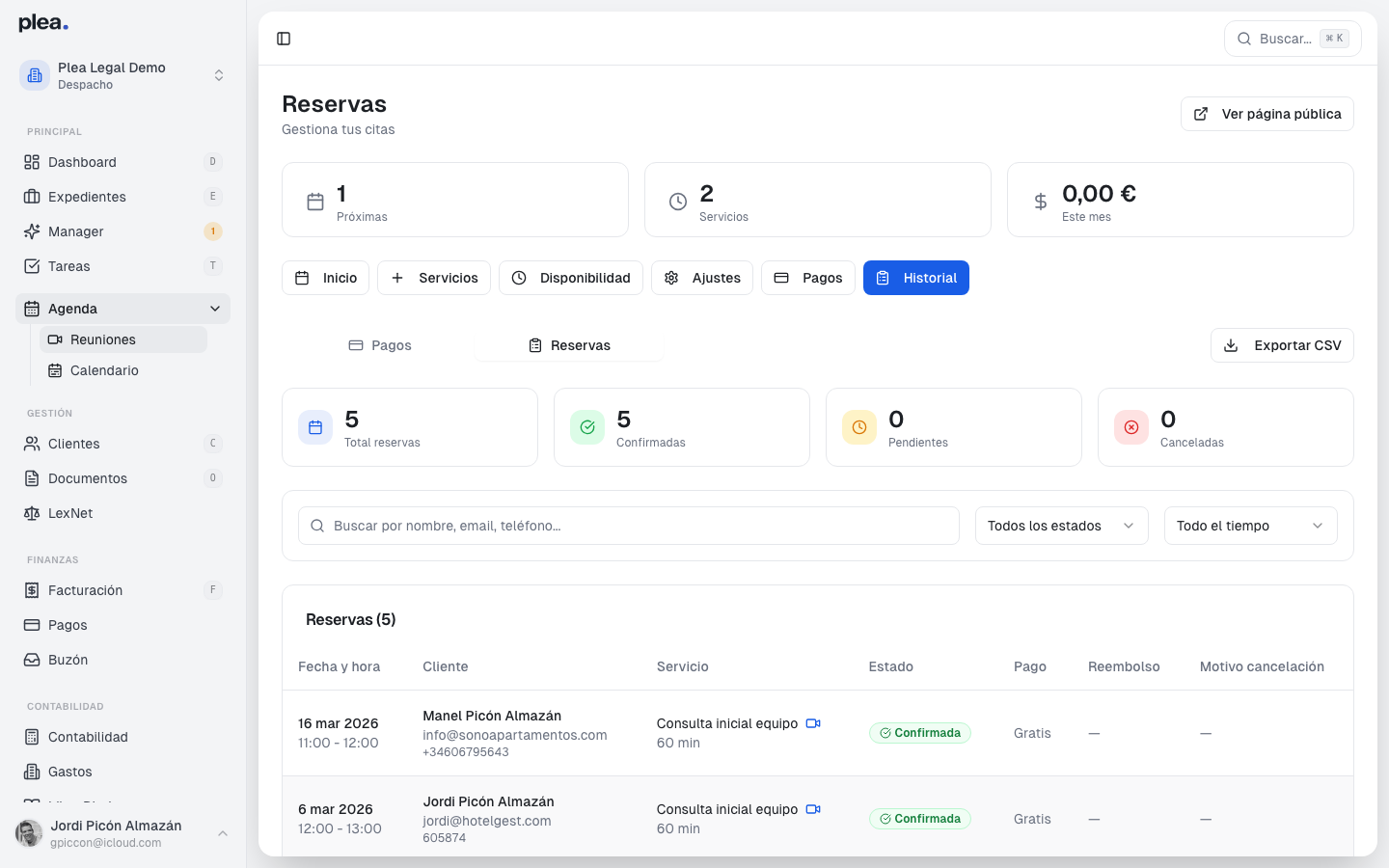Click the Motivo cancelación column header
Screen dimensions: 1389x868
click(1262, 666)
